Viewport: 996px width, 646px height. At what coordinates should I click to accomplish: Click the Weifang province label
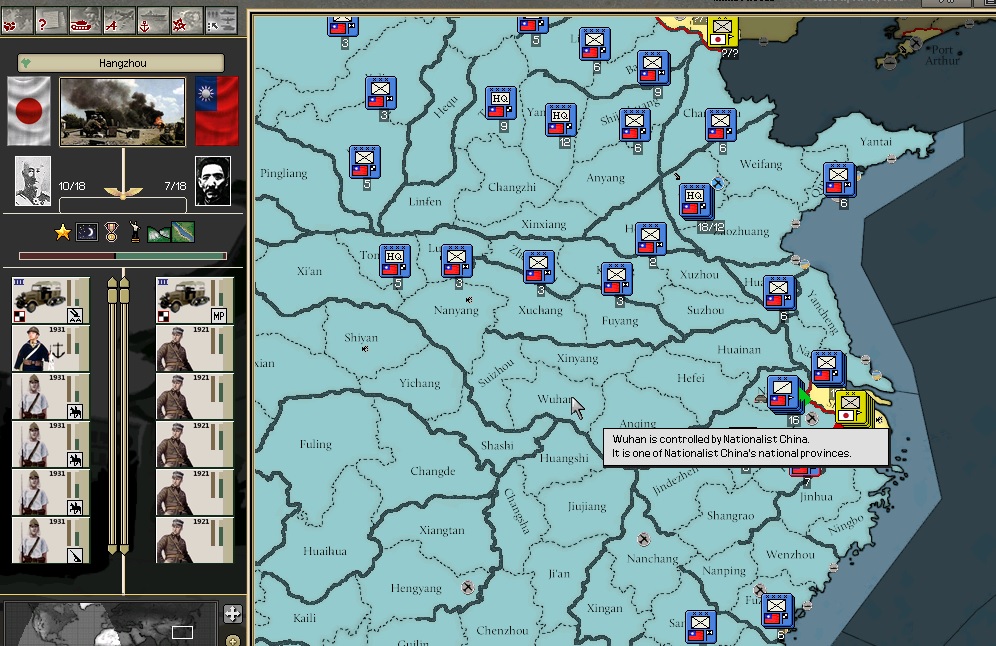760,165
